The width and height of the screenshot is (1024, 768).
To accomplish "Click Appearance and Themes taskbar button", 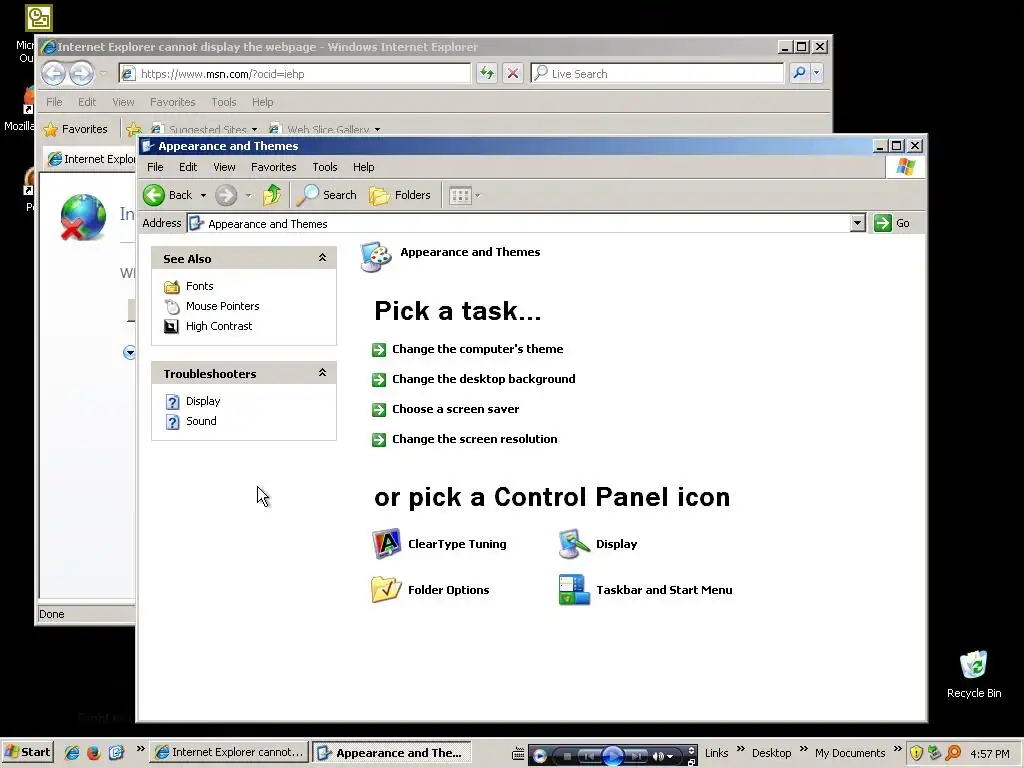I will [x=391, y=752].
